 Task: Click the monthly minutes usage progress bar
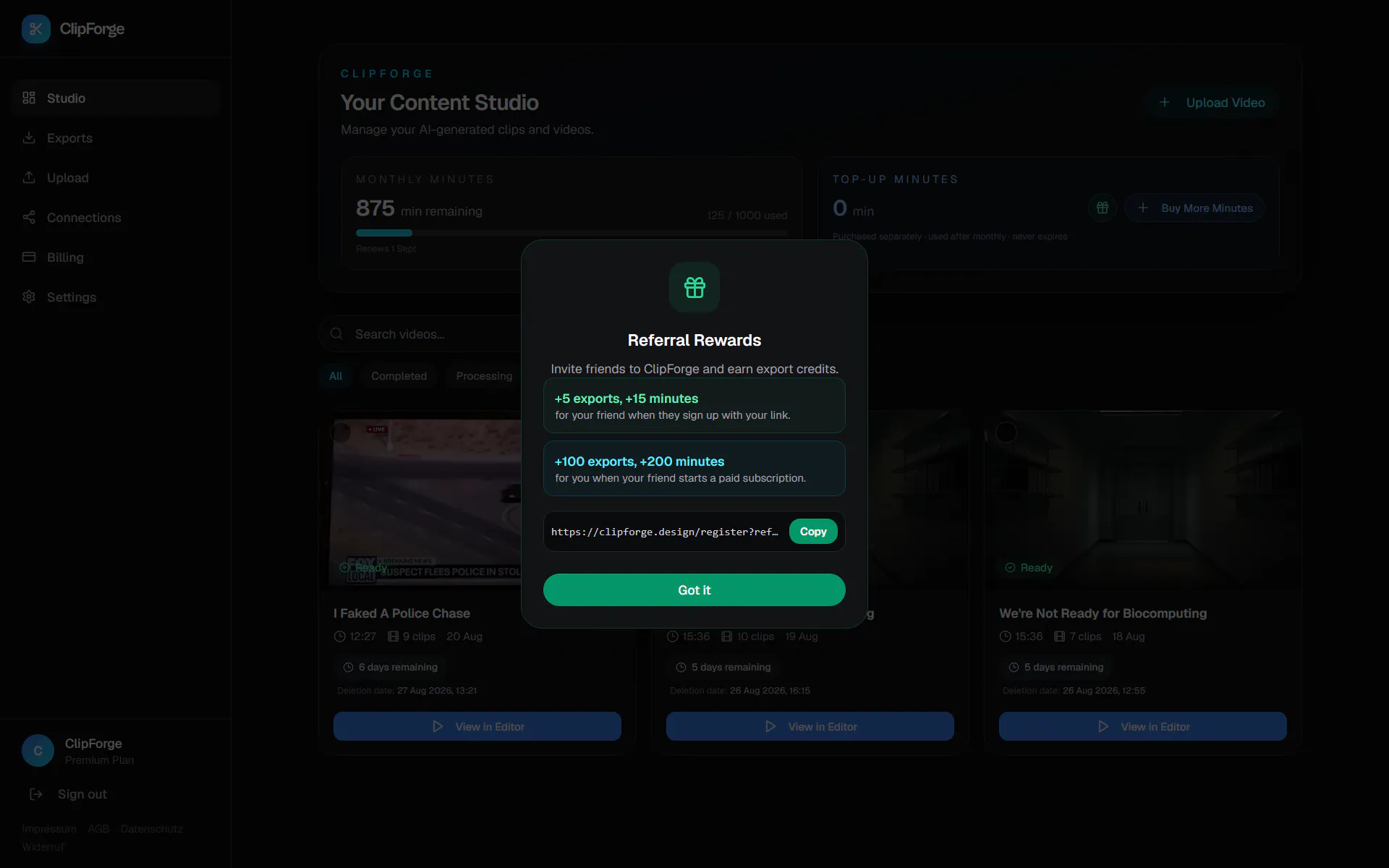(x=572, y=233)
